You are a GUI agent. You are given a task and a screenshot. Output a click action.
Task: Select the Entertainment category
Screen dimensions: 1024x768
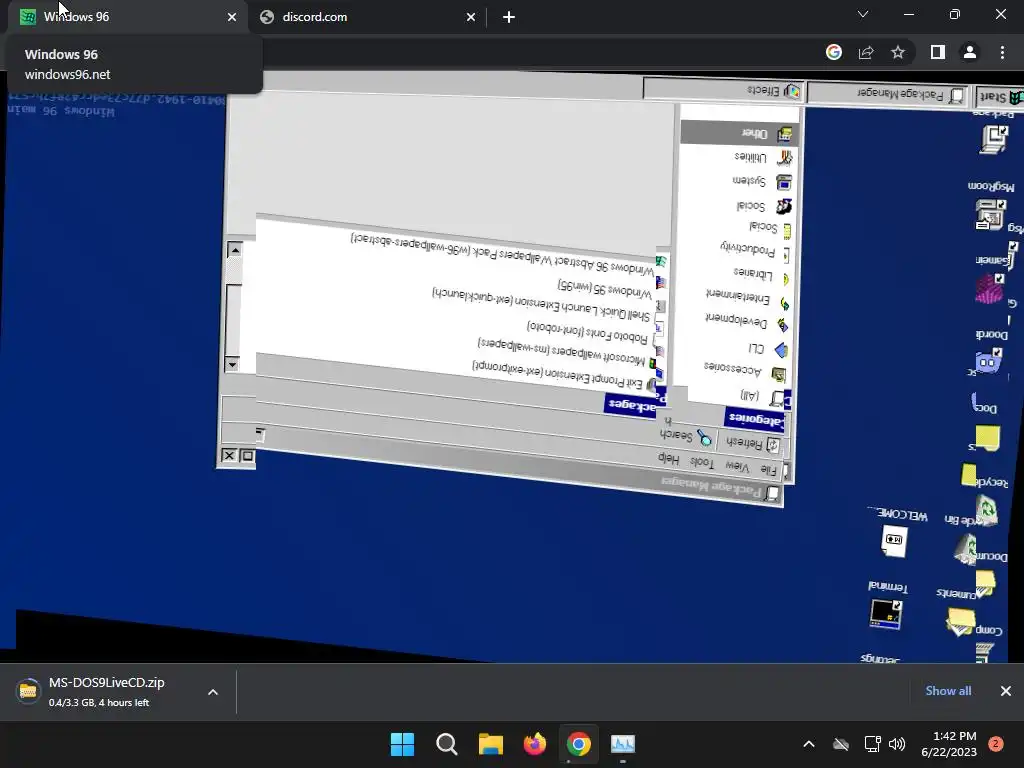tap(737, 298)
